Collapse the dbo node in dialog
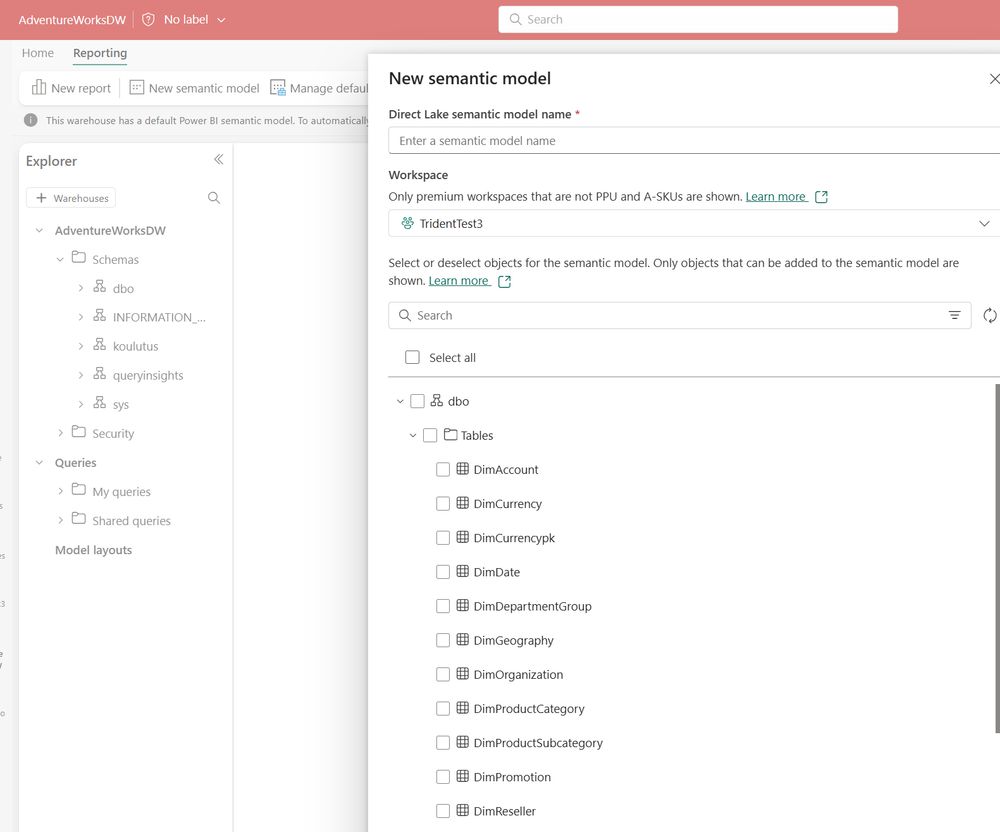The height and width of the screenshot is (832, 1000). [400, 401]
